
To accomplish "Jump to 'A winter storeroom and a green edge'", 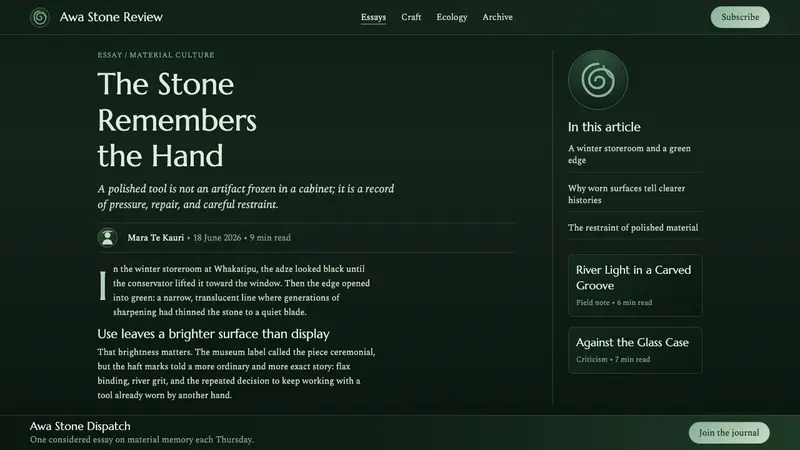I will [630, 154].
